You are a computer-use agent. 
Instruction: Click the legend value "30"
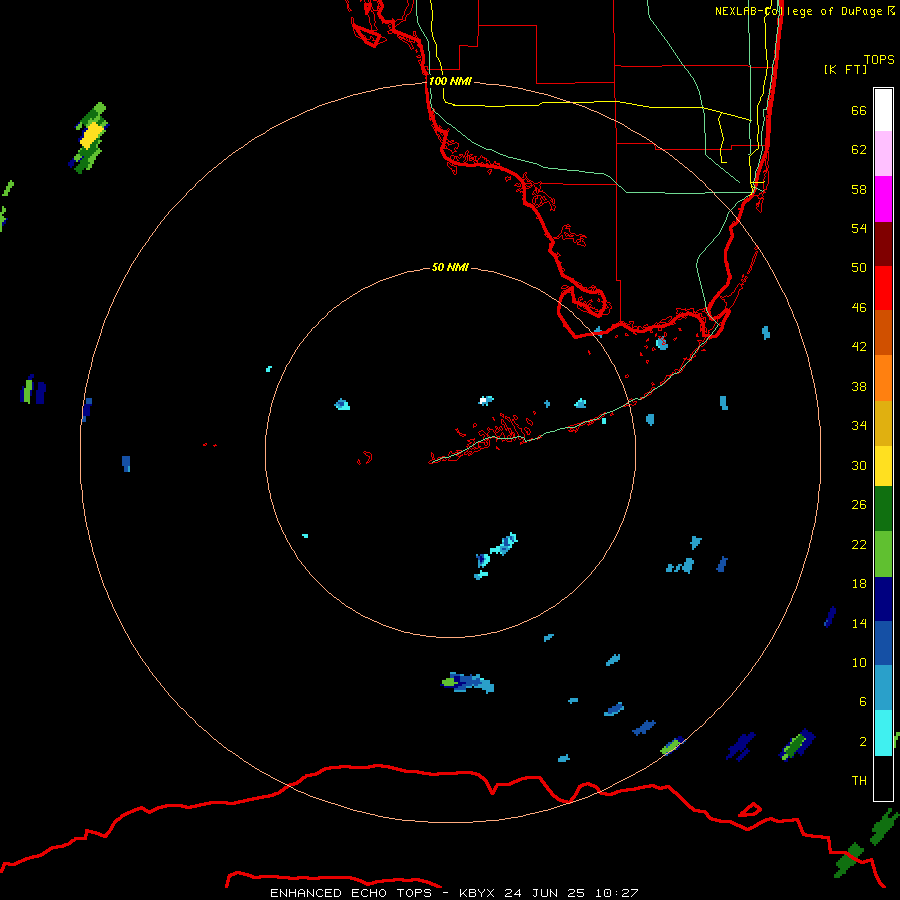click(859, 465)
